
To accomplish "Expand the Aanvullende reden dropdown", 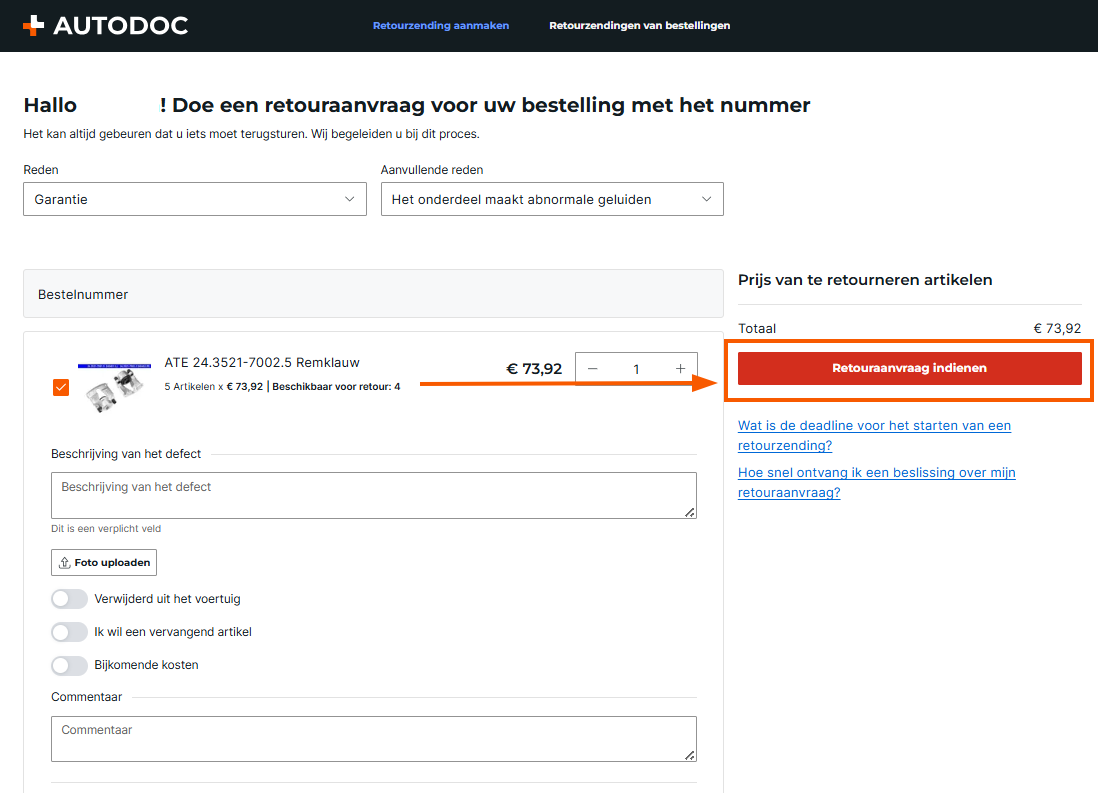I will (552, 199).
